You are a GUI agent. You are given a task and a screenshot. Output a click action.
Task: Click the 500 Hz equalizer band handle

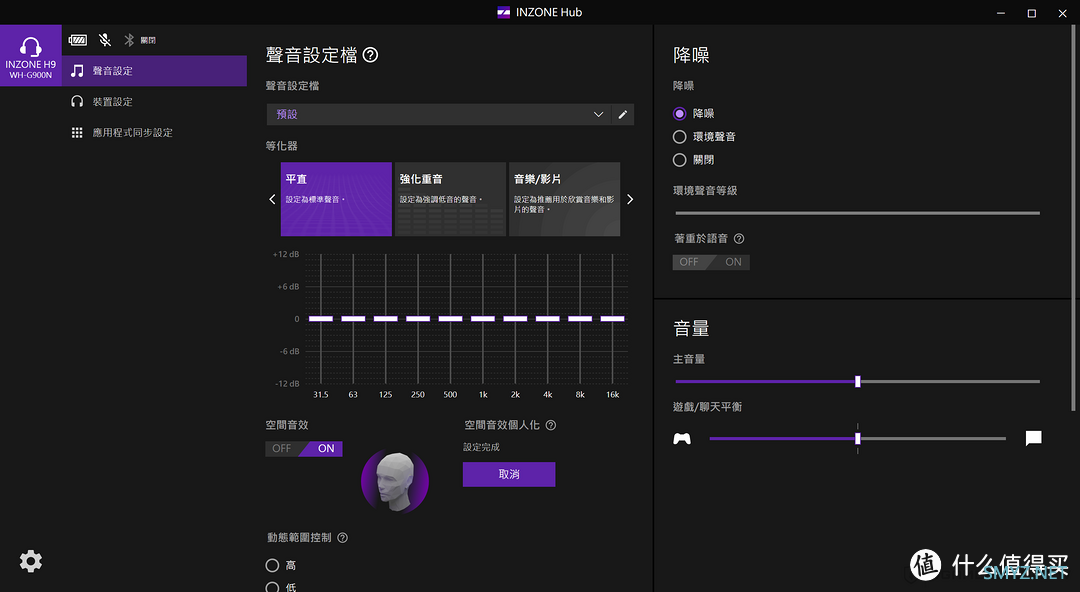pos(450,318)
